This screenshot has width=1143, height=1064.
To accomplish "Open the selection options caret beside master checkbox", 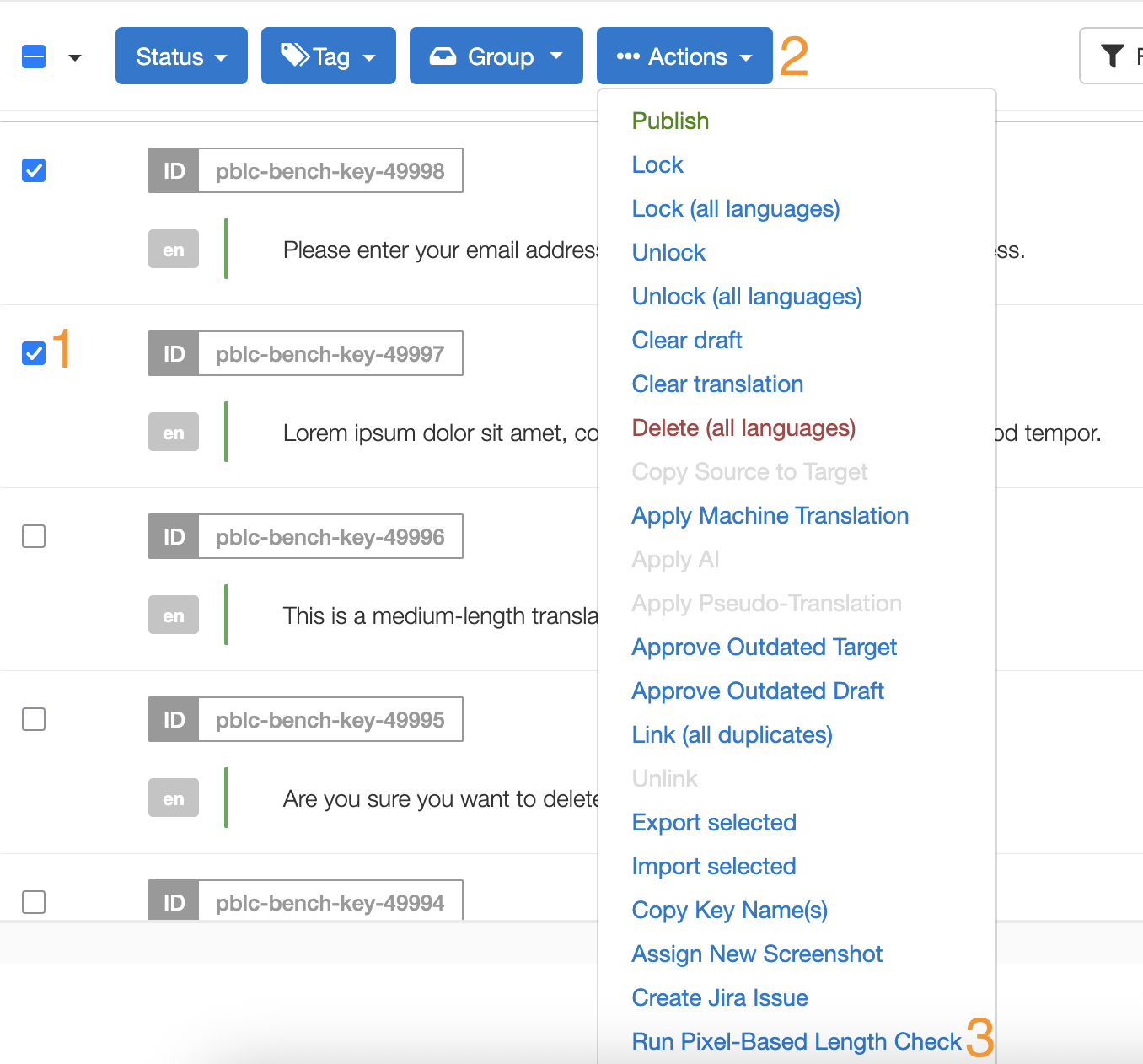I will (75, 57).
